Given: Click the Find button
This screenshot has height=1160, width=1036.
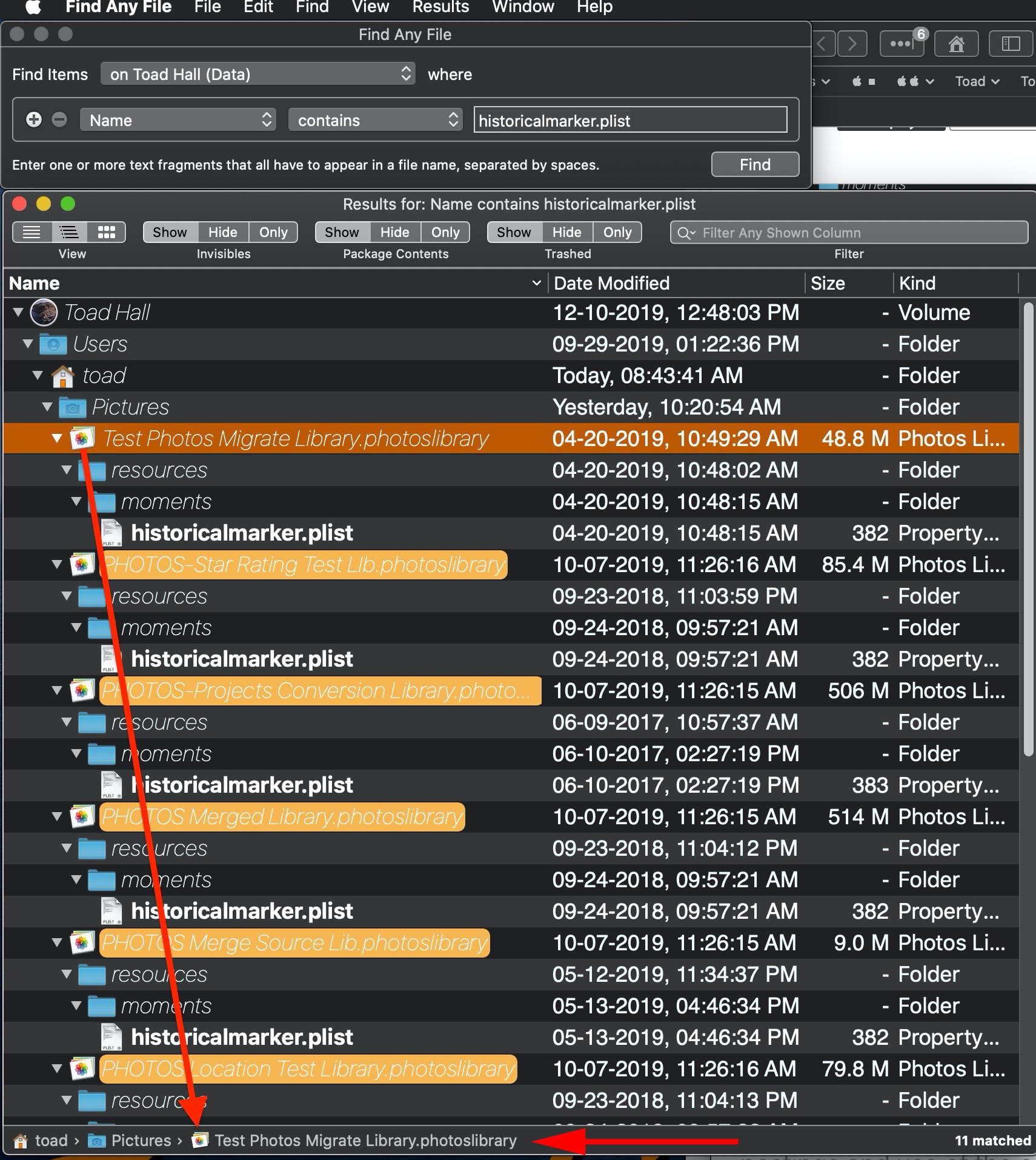Looking at the screenshot, I should (755, 164).
